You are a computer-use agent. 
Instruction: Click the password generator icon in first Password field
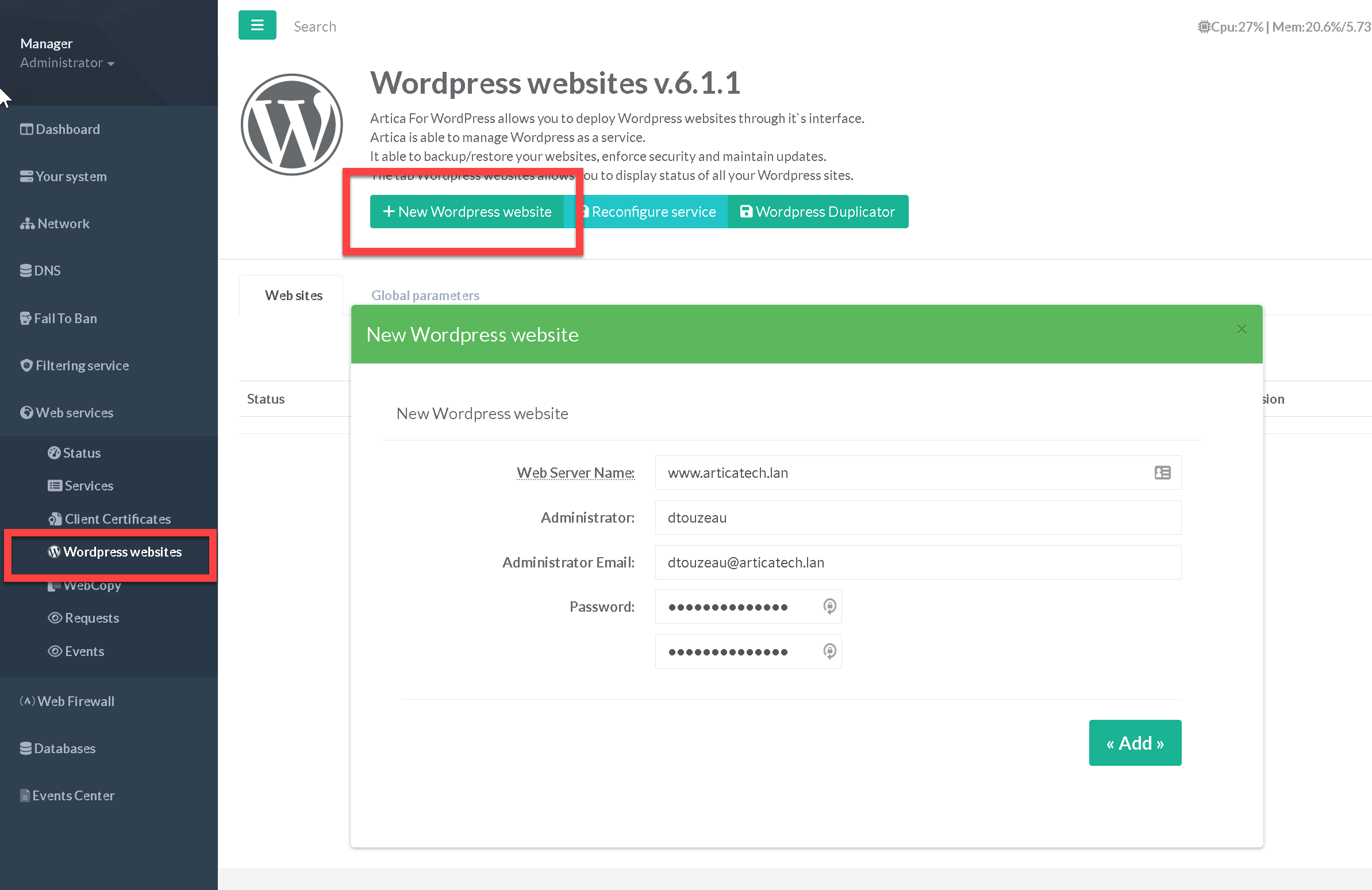[x=829, y=606]
